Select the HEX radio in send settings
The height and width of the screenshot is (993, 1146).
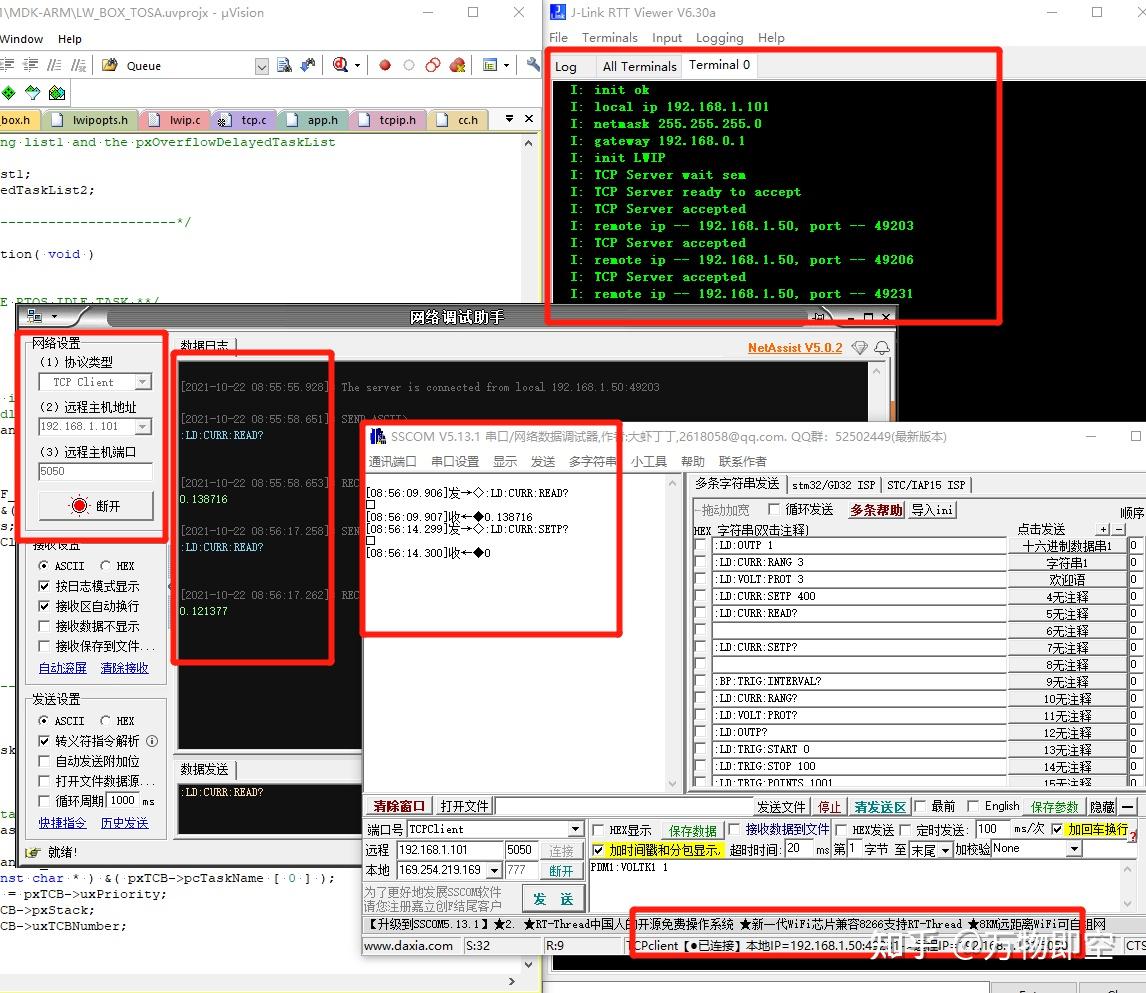click(105, 720)
